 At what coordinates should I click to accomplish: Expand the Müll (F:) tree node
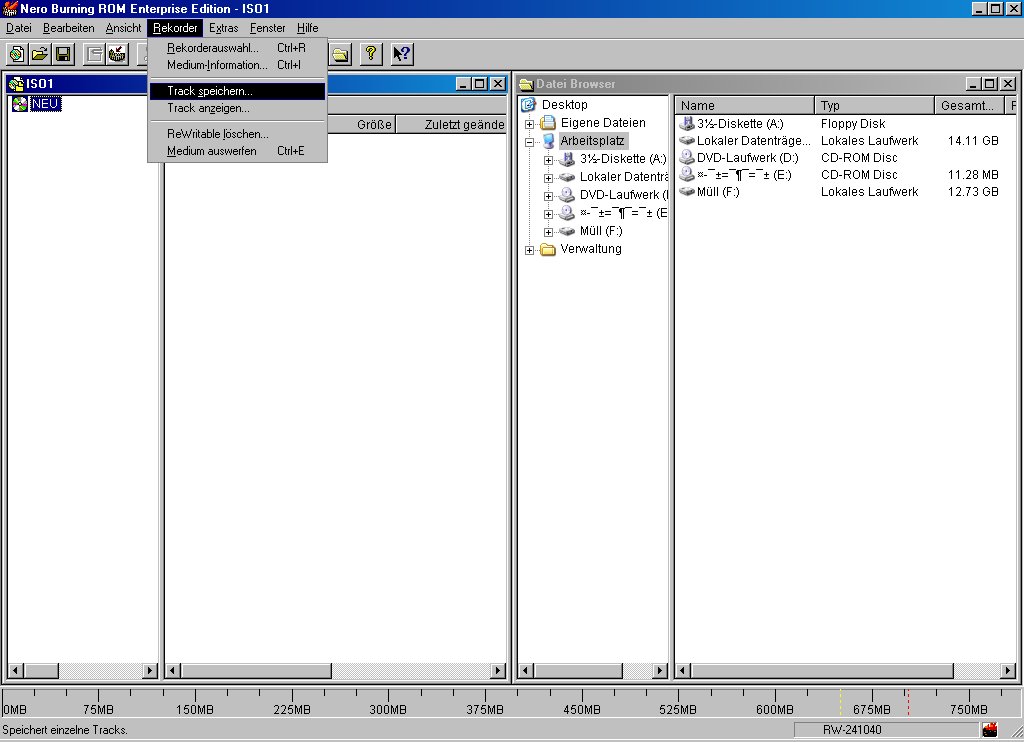(549, 232)
